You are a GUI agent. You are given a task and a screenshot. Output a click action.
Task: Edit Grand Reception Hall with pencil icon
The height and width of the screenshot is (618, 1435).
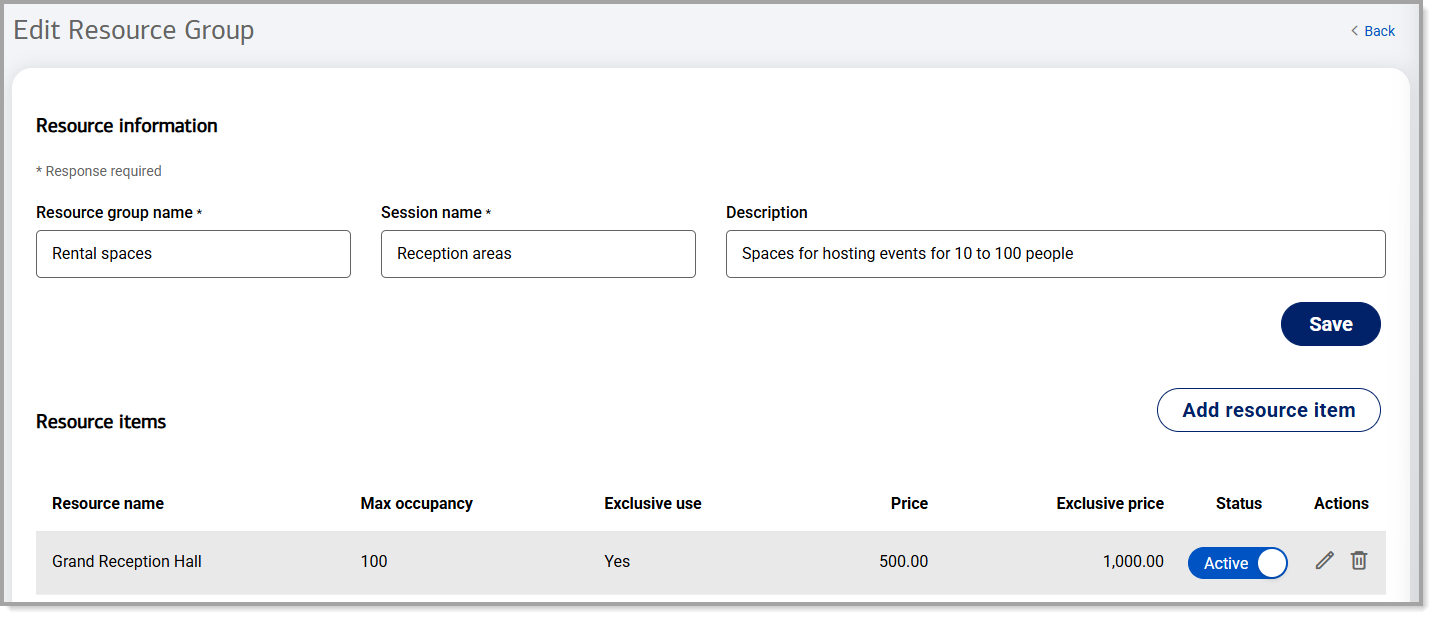pos(1325,561)
